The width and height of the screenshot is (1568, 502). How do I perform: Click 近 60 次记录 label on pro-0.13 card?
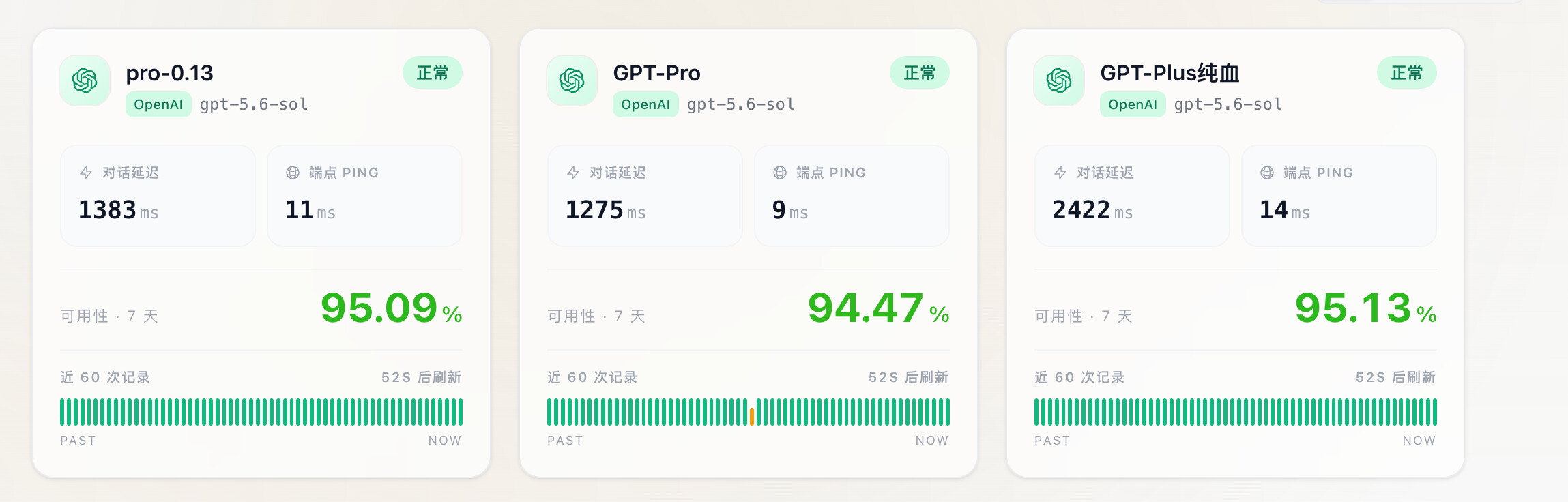(x=105, y=377)
